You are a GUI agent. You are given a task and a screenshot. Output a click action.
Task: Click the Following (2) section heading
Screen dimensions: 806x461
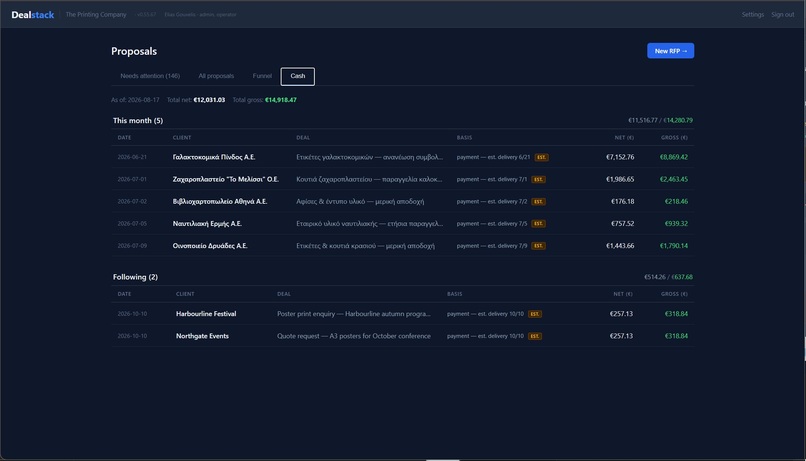pyautogui.click(x=135, y=277)
